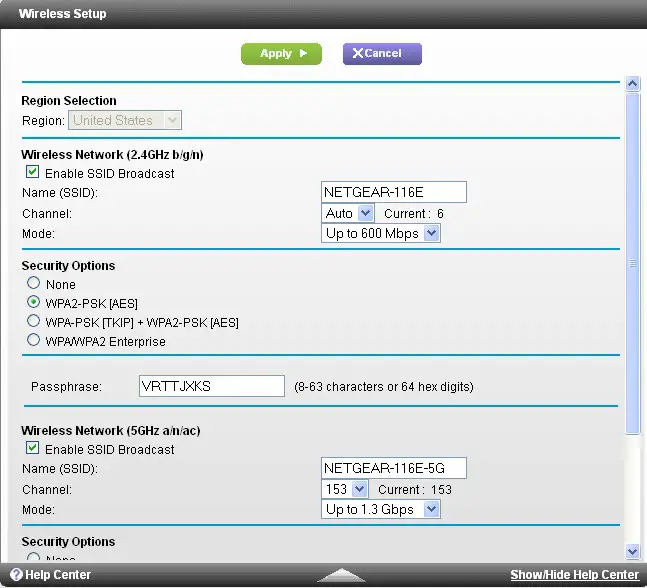Select the None security option
This screenshot has width=647, height=588.
coord(34,284)
